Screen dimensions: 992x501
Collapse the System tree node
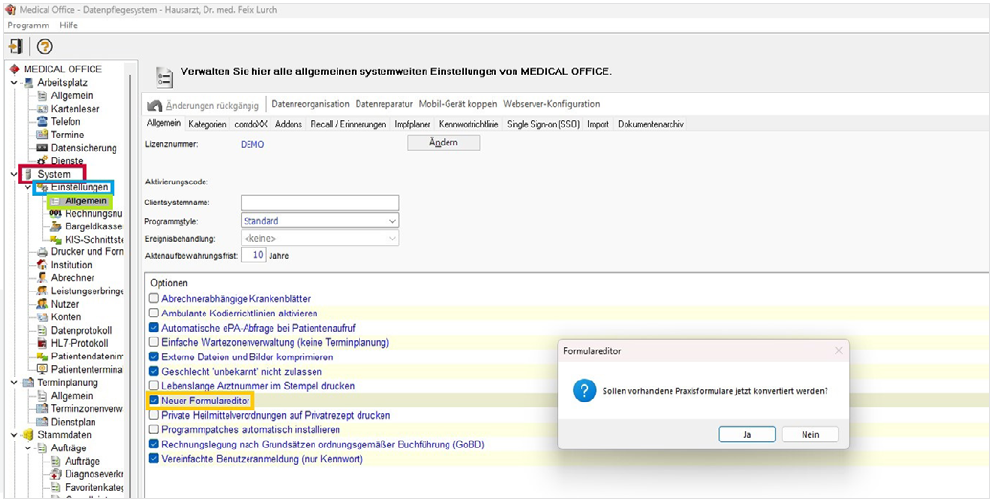coord(14,174)
